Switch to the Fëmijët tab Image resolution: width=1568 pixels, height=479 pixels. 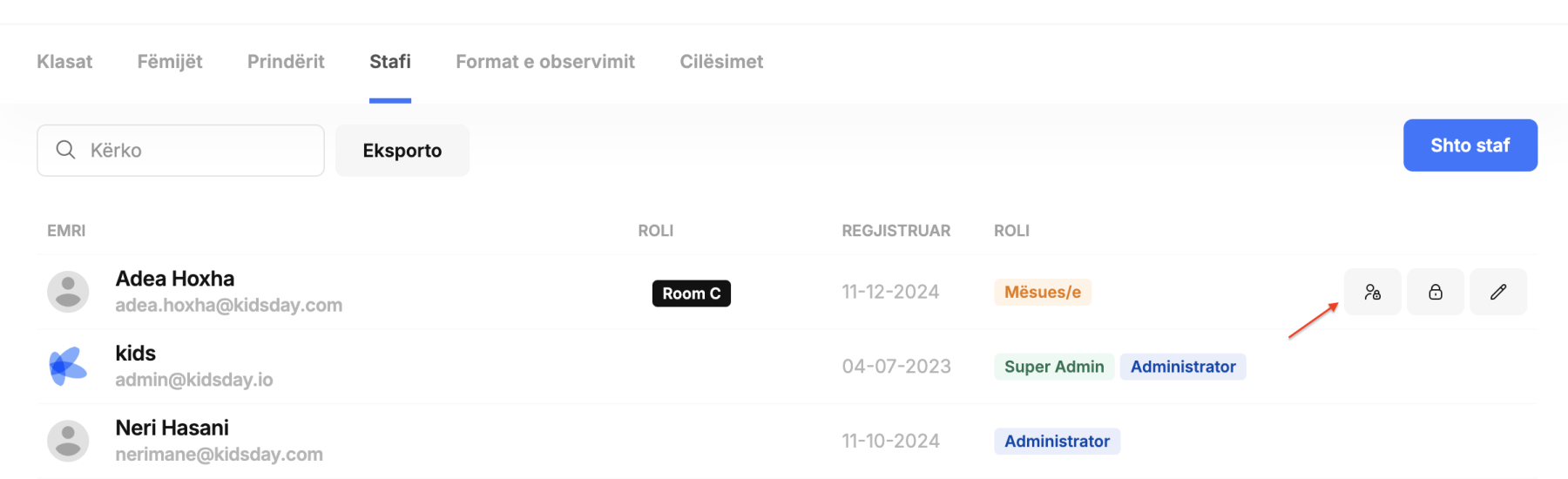pos(170,62)
